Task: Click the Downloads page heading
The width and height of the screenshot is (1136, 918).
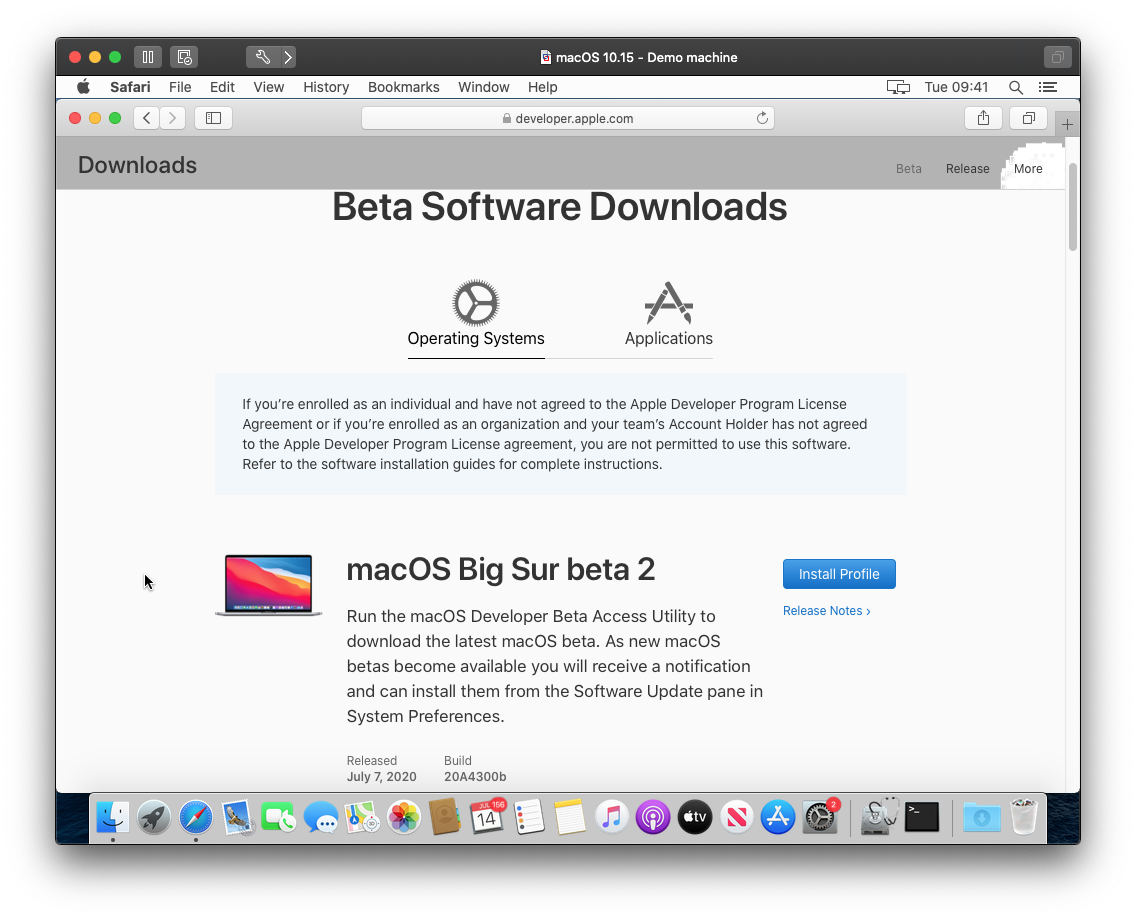Action: (x=138, y=165)
